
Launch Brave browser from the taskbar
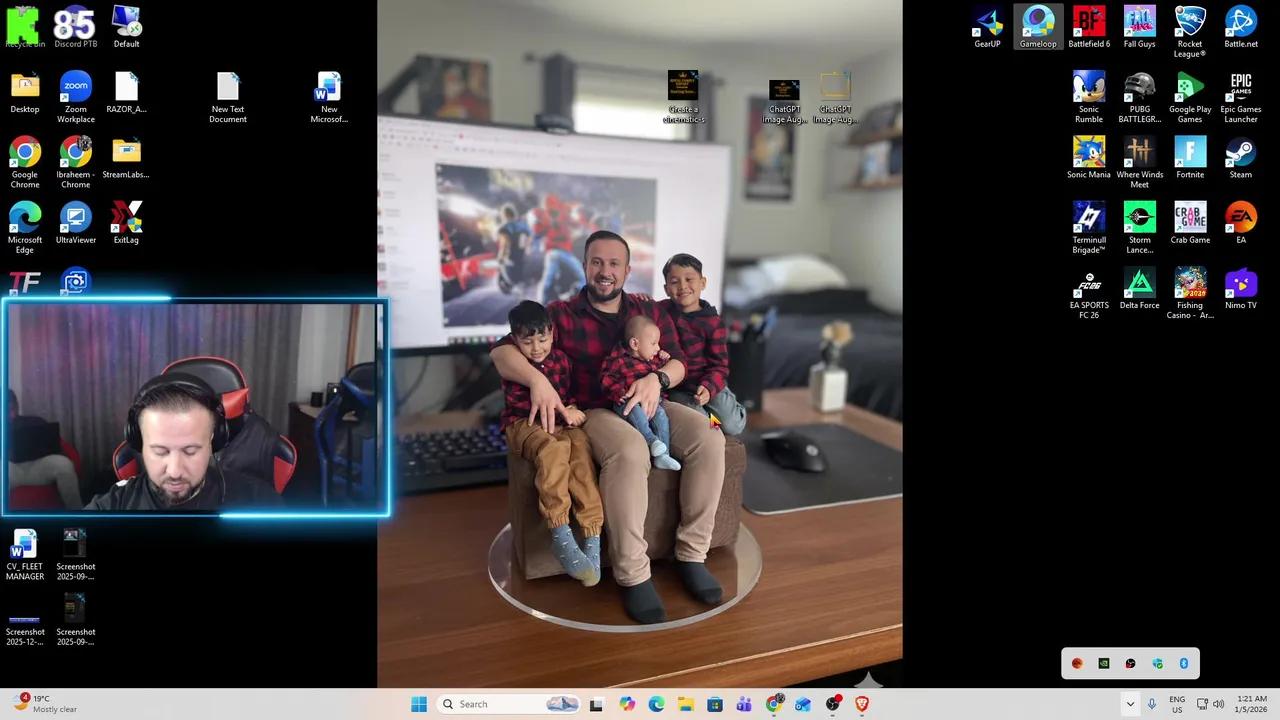[861, 704]
